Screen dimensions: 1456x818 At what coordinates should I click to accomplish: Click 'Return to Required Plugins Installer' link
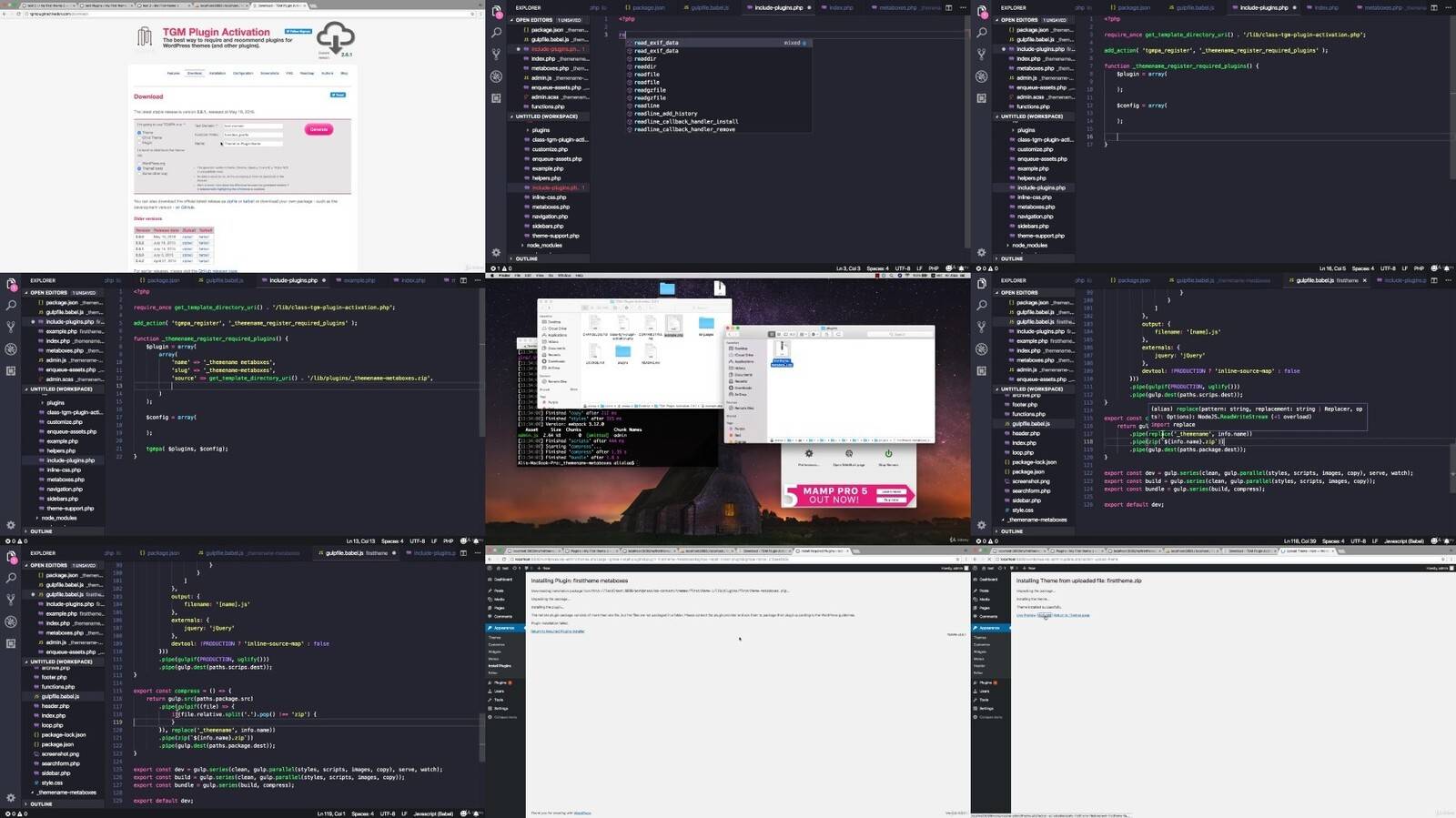tap(558, 631)
